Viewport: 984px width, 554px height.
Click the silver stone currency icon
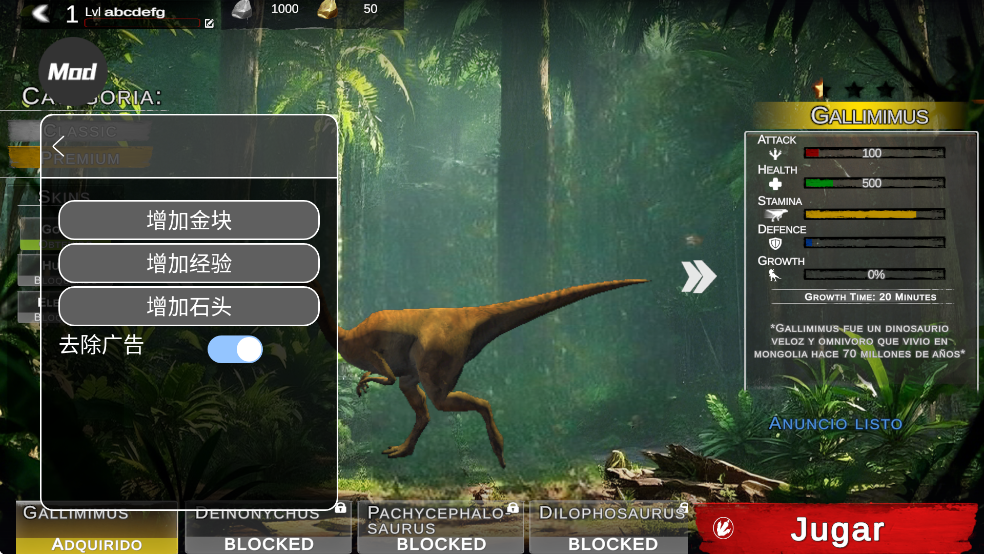tap(242, 10)
